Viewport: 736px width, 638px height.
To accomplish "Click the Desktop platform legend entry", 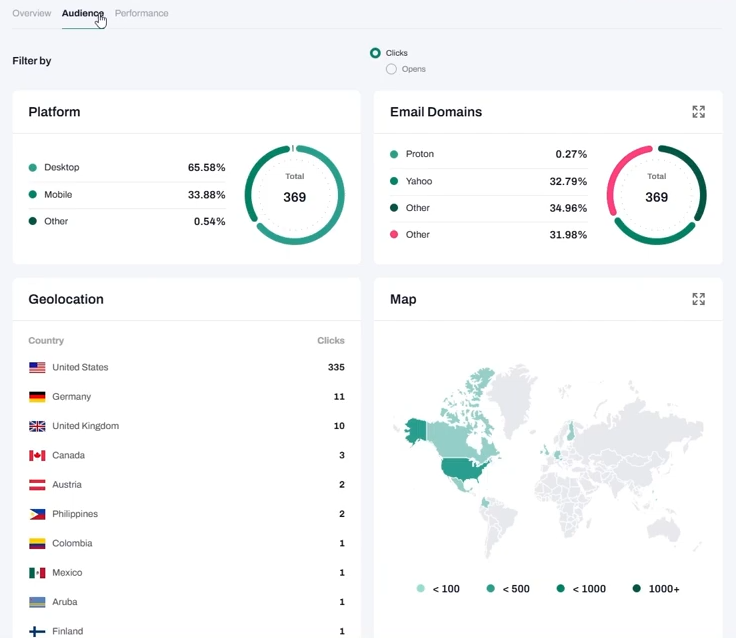I will tap(61, 168).
